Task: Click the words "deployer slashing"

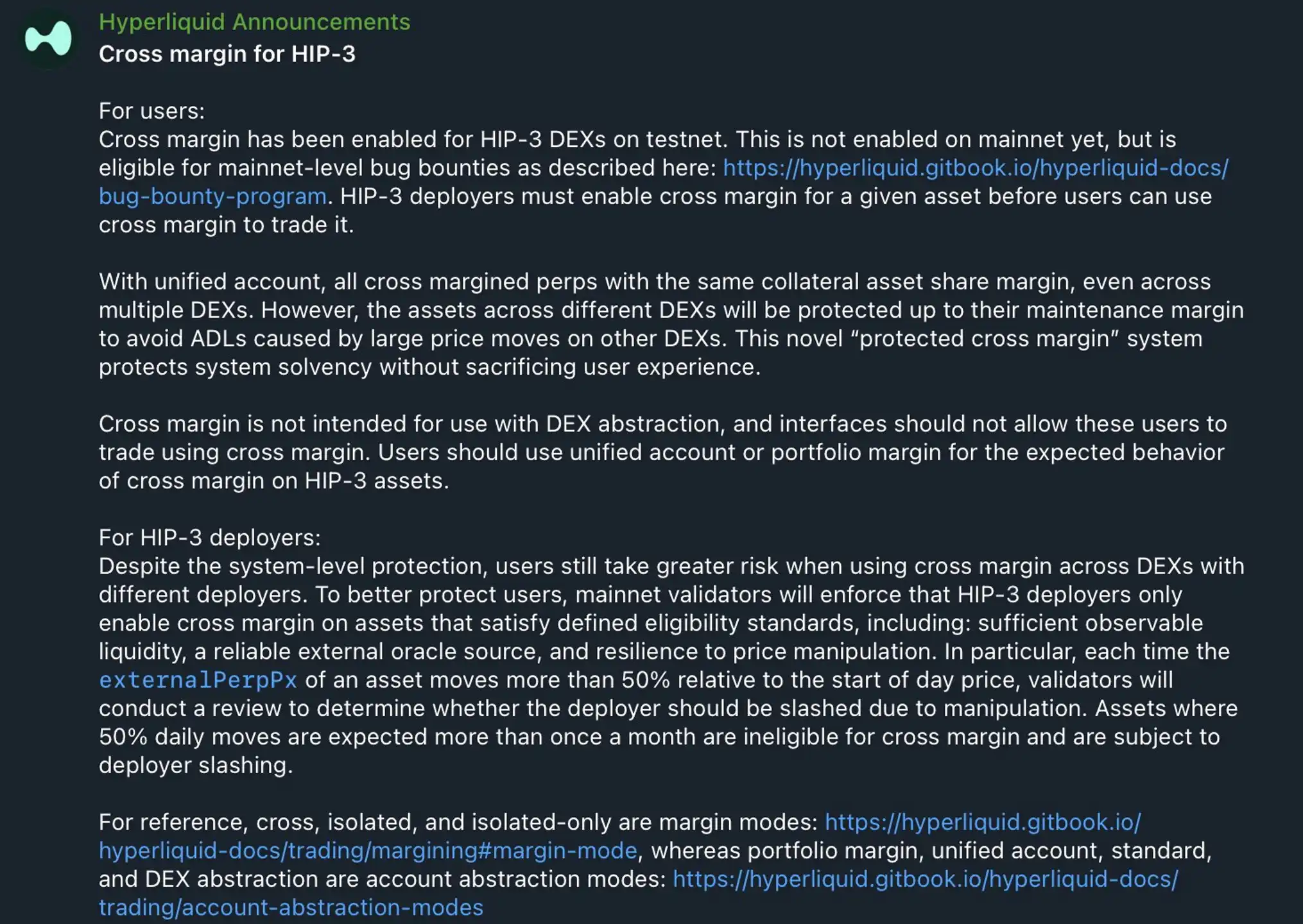Action: coord(195,766)
